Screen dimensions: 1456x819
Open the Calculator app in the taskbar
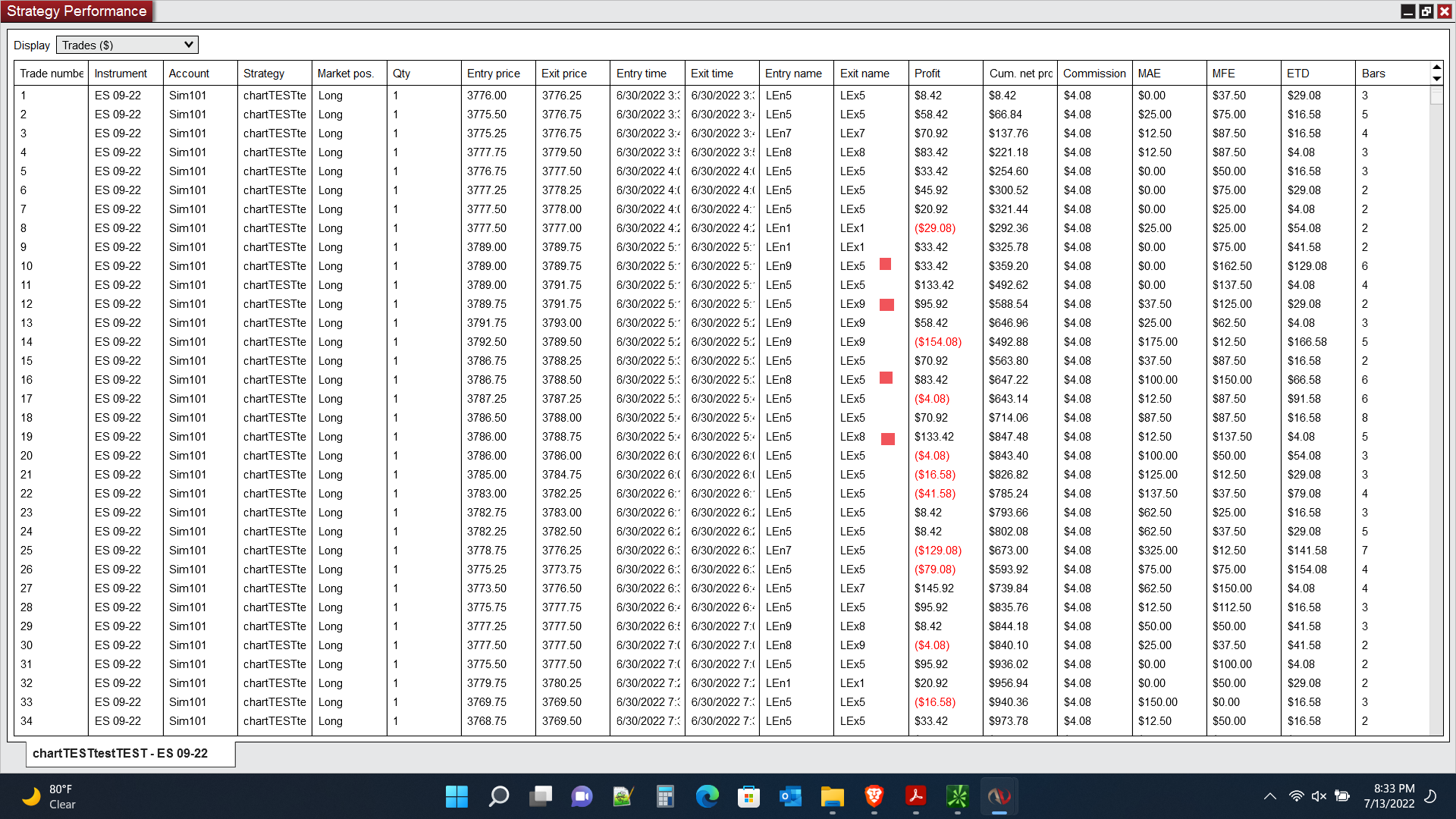click(665, 796)
